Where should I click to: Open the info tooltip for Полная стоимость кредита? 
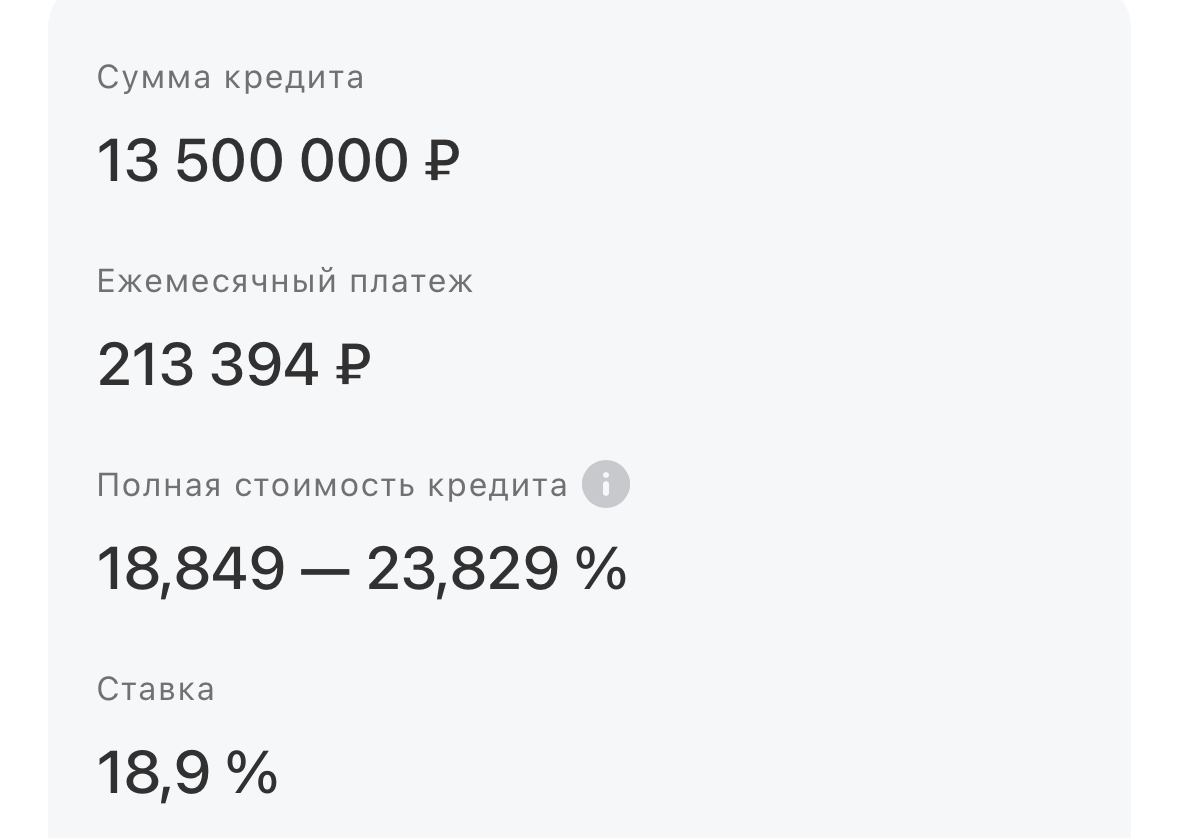(x=605, y=484)
